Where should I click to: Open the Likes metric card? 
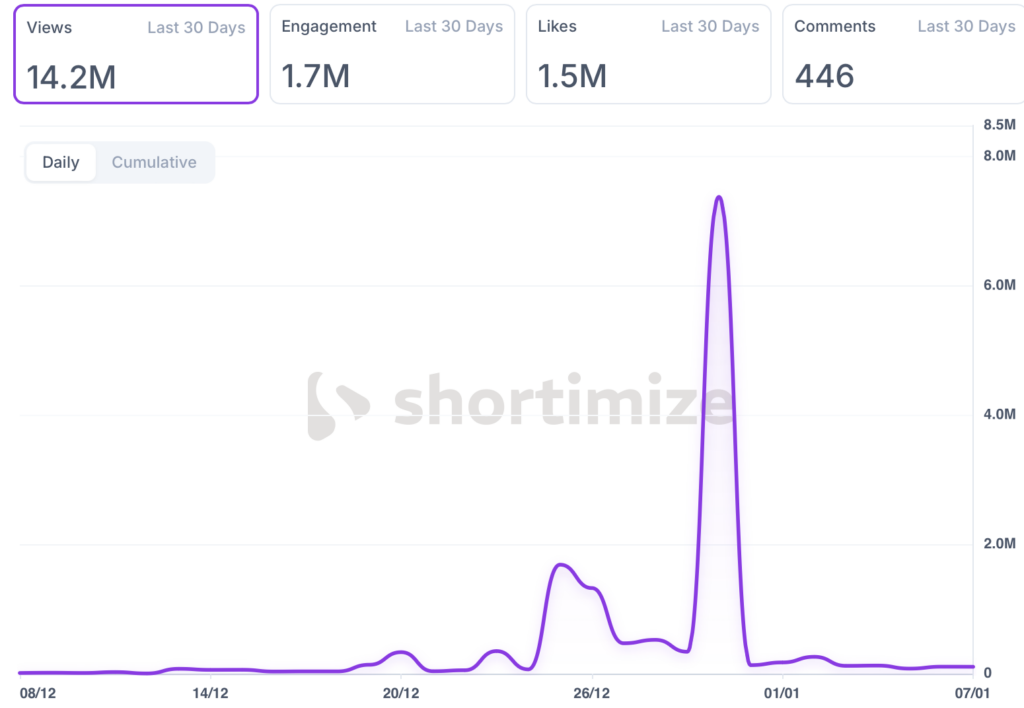coord(648,54)
